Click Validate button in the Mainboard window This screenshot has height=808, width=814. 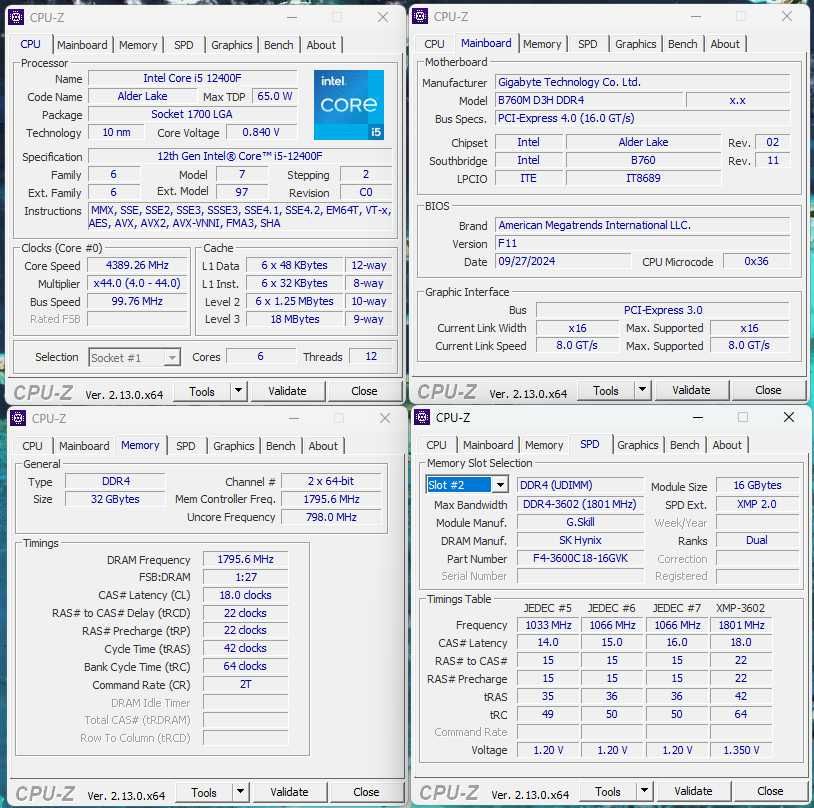click(691, 390)
